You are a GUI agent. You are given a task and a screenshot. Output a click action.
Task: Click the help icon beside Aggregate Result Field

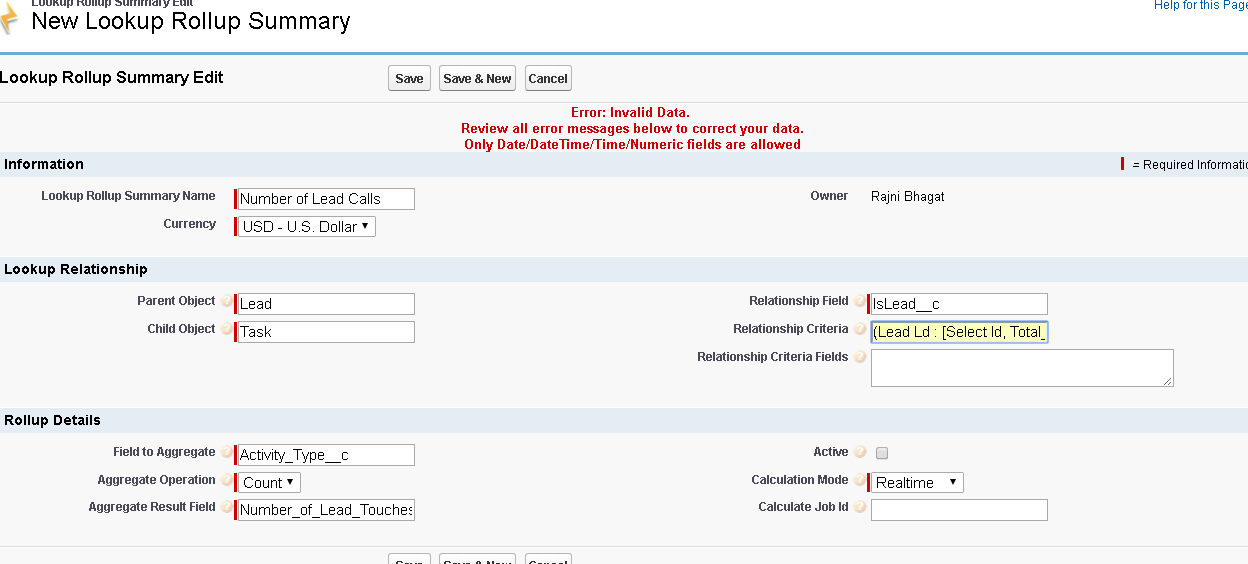pyautogui.click(x=227, y=507)
